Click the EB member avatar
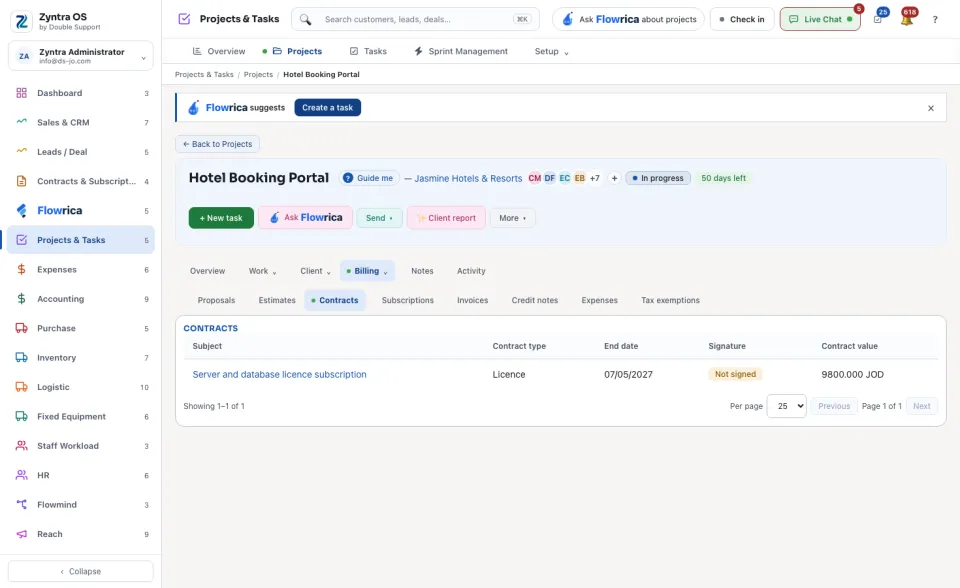This screenshot has height=588, width=960. click(580, 178)
